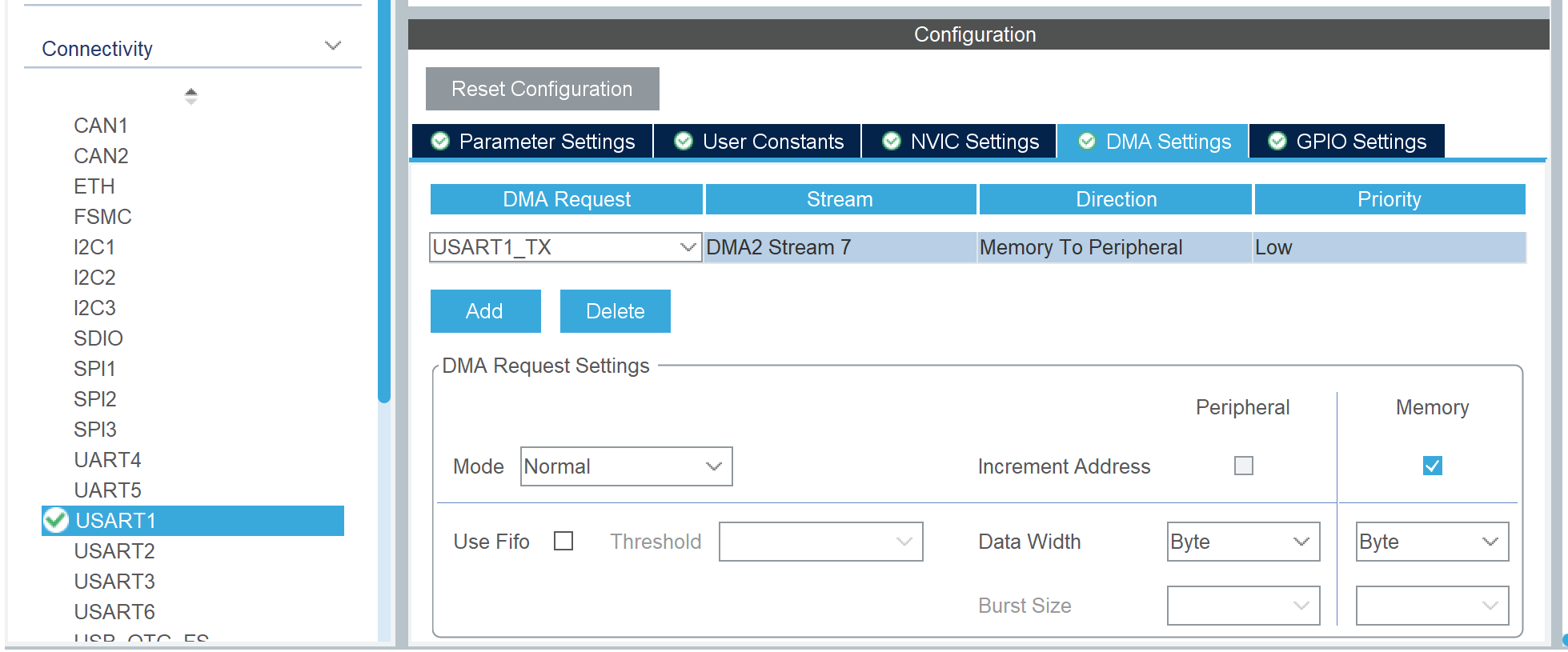The height and width of the screenshot is (652, 1568).
Task: Click the vertical scrollbar of the peripheral list
Action: (x=384, y=200)
